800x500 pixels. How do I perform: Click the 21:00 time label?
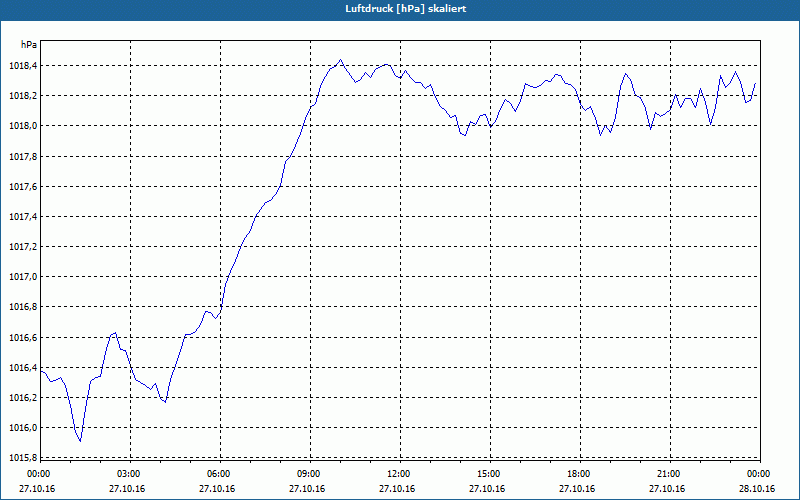pos(670,474)
